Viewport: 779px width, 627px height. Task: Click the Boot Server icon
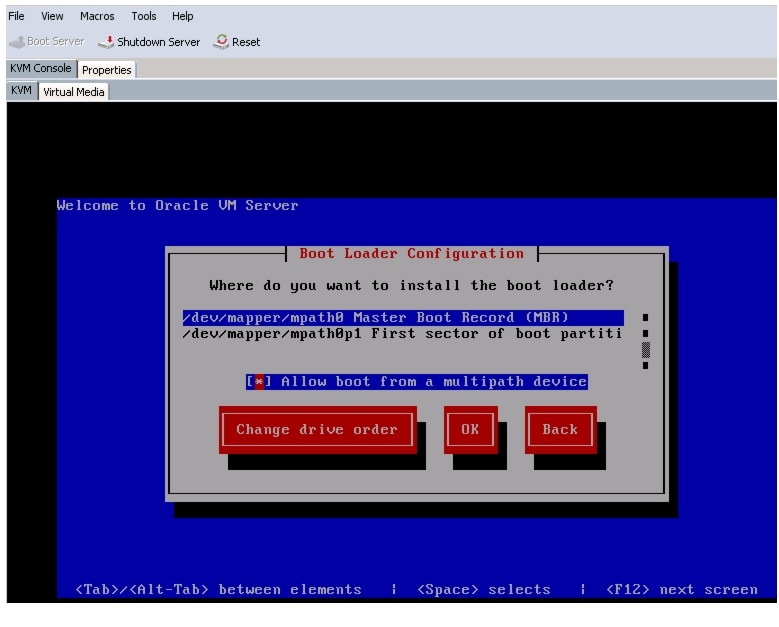click(x=17, y=42)
